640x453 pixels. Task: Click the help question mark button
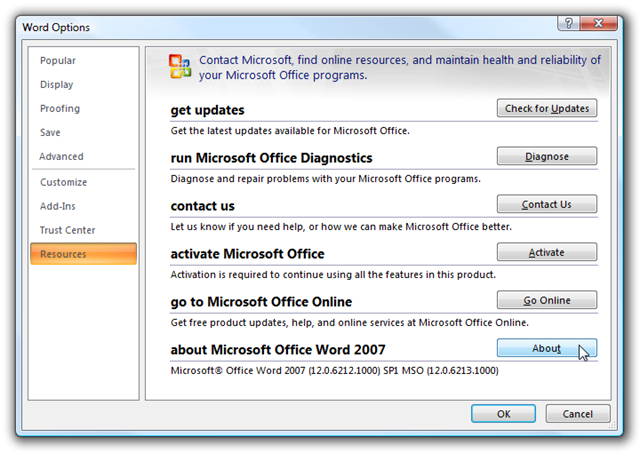569,23
